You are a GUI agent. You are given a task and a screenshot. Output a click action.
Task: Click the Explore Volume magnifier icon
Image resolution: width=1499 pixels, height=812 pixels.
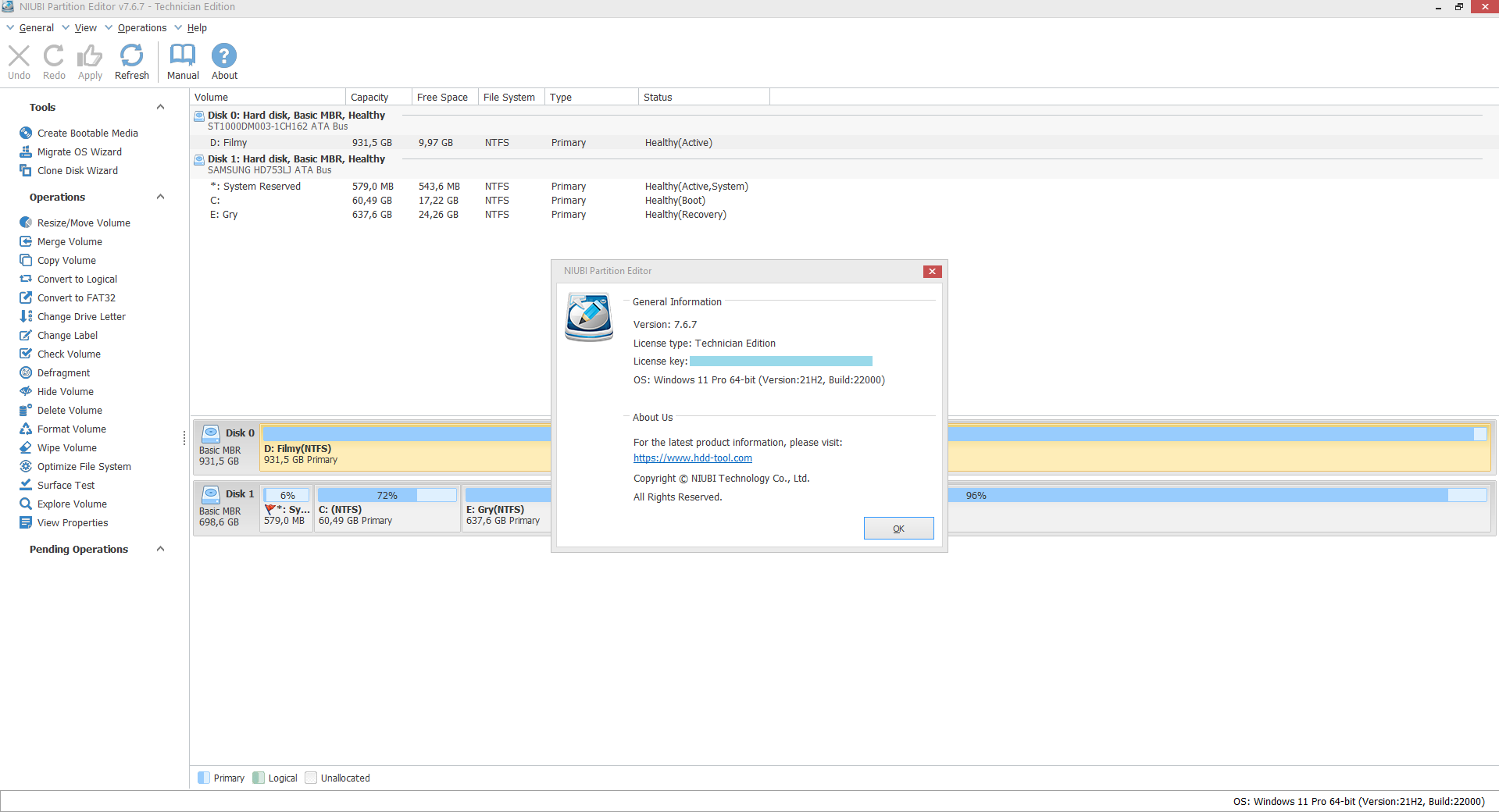[x=26, y=504]
